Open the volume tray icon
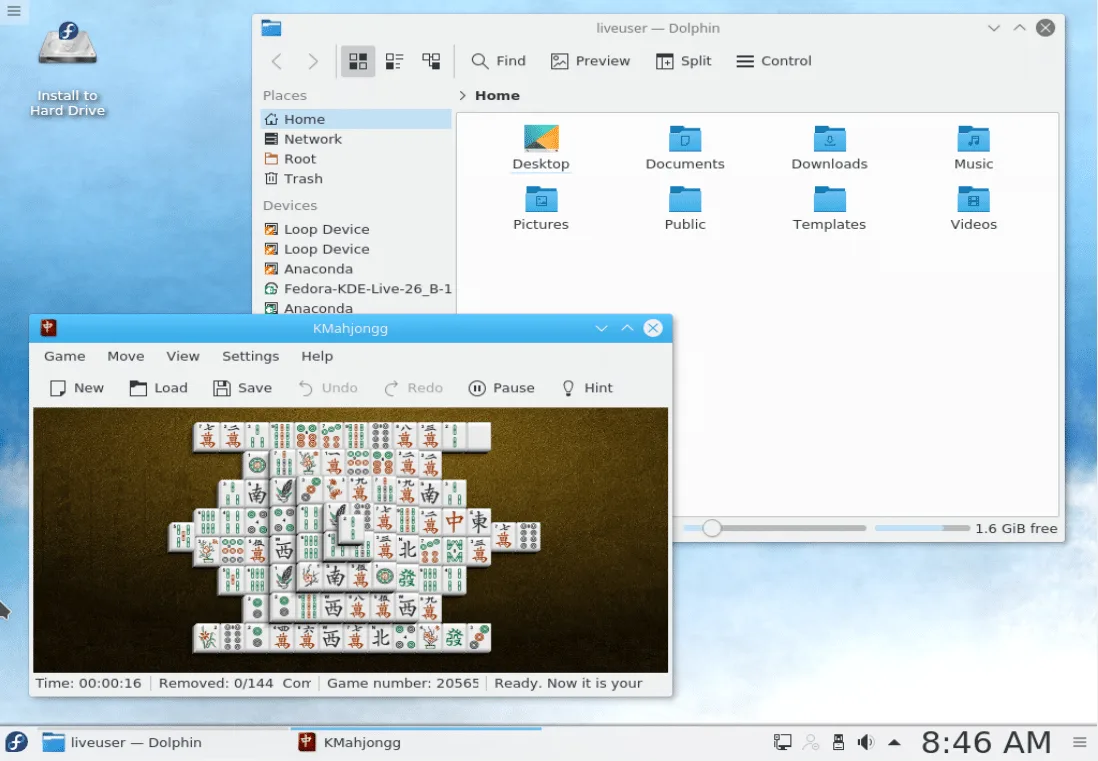The width and height of the screenshot is (1098, 761). pos(866,742)
